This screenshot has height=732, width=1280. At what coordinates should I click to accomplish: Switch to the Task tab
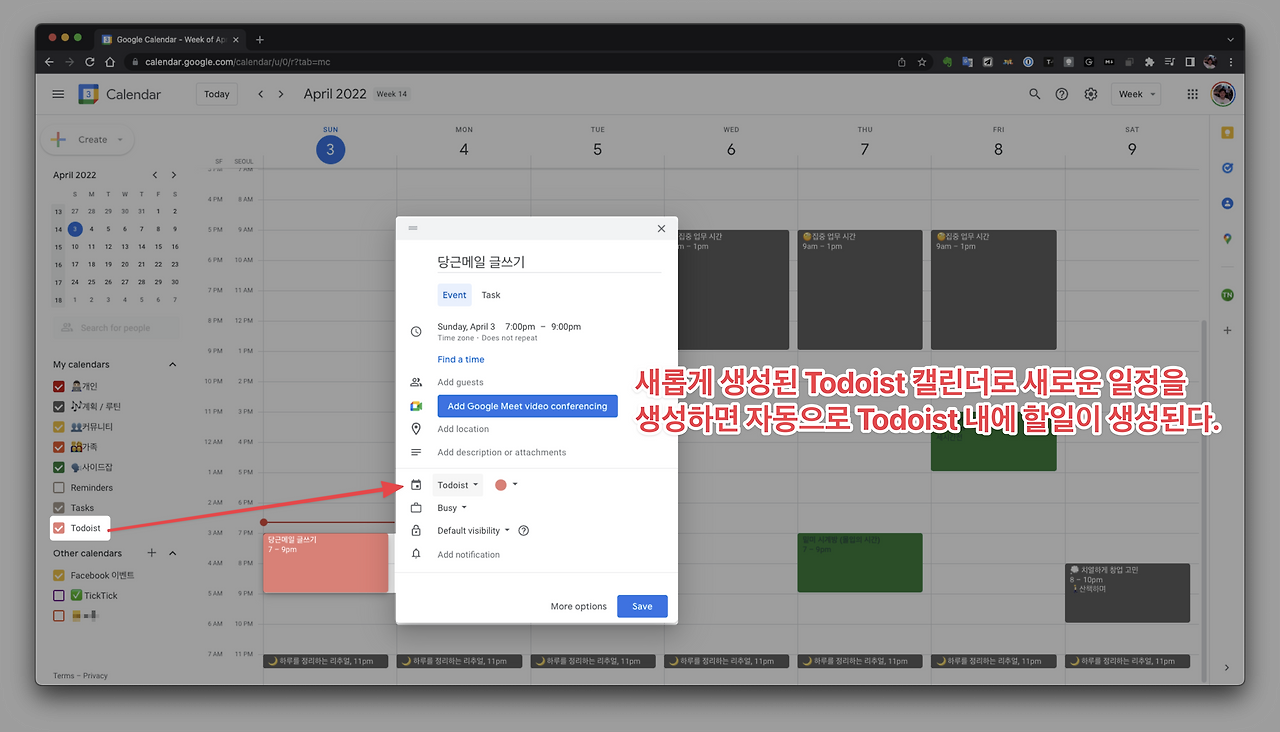click(x=491, y=295)
